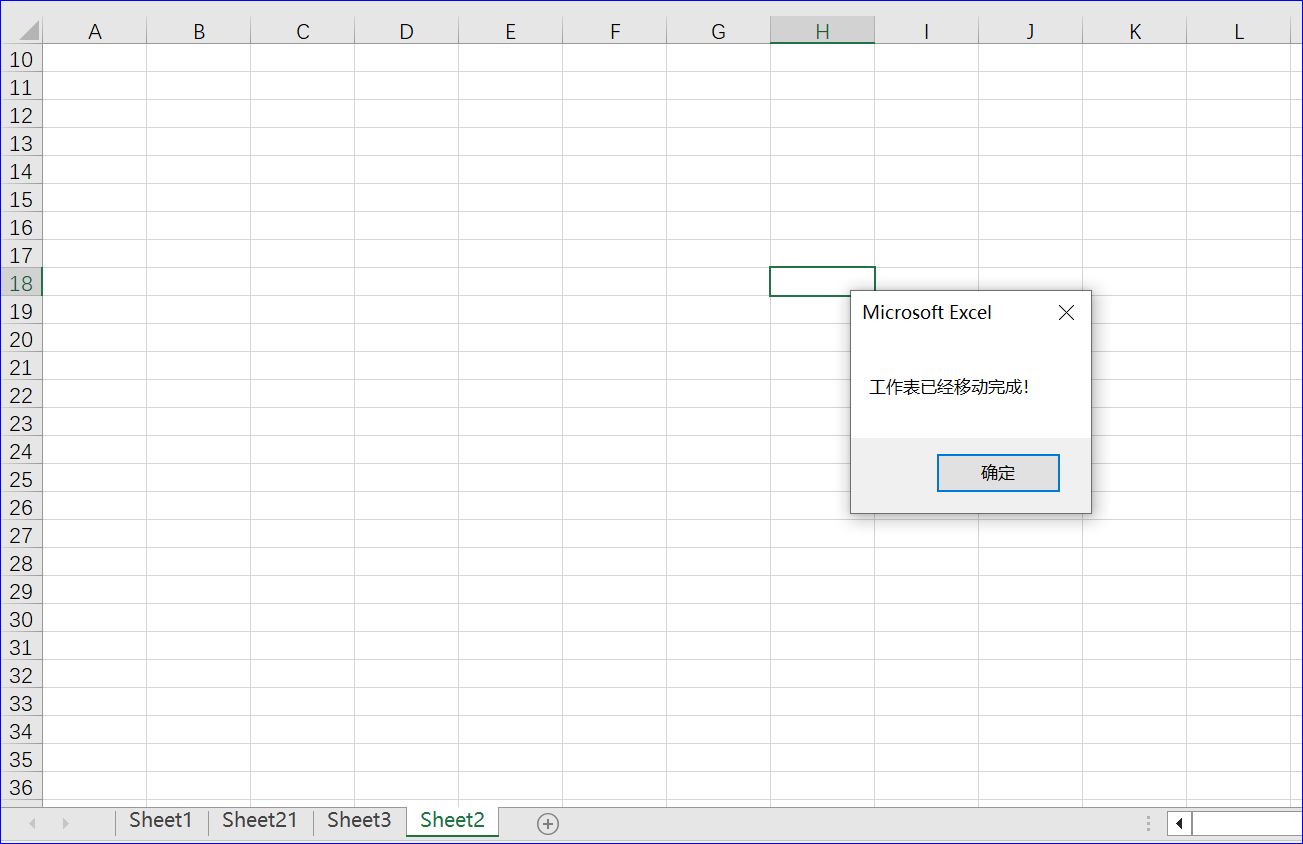The image size is (1303, 844).
Task: Click the Microsoft Excel dialog title
Action: click(927, 312)
